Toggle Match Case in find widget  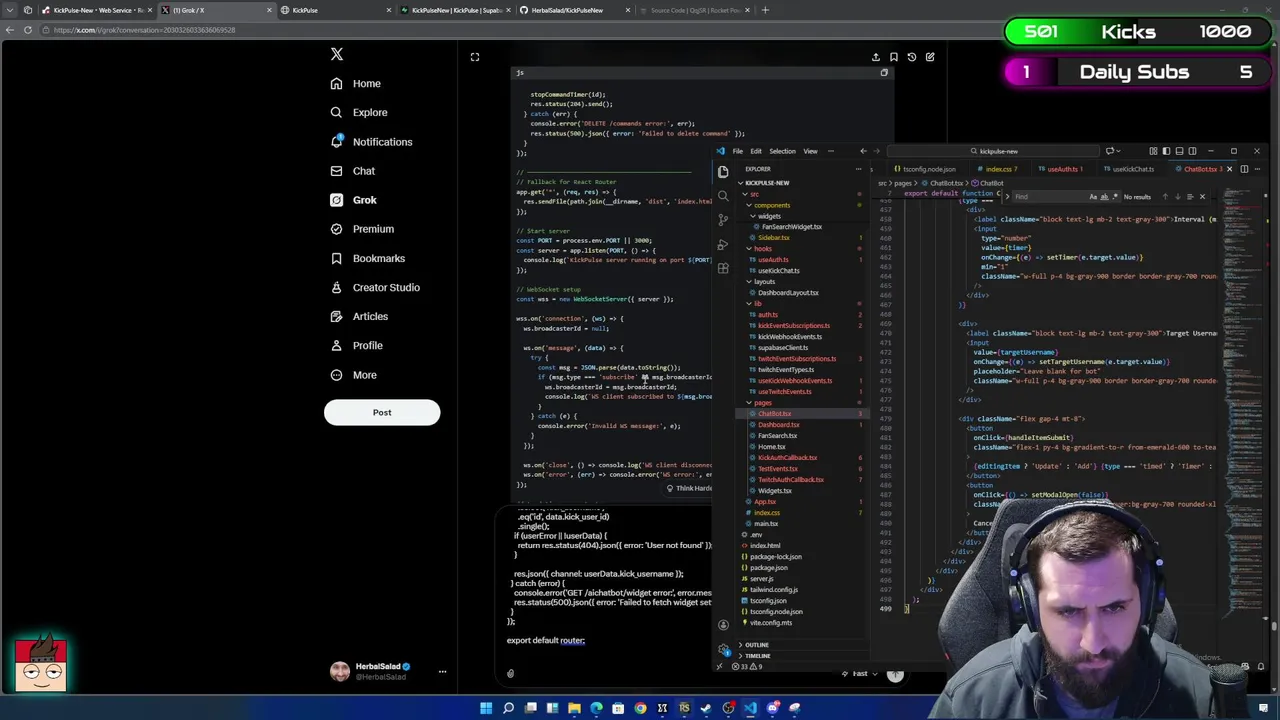pyautogui.click(x=1092, y=197)
